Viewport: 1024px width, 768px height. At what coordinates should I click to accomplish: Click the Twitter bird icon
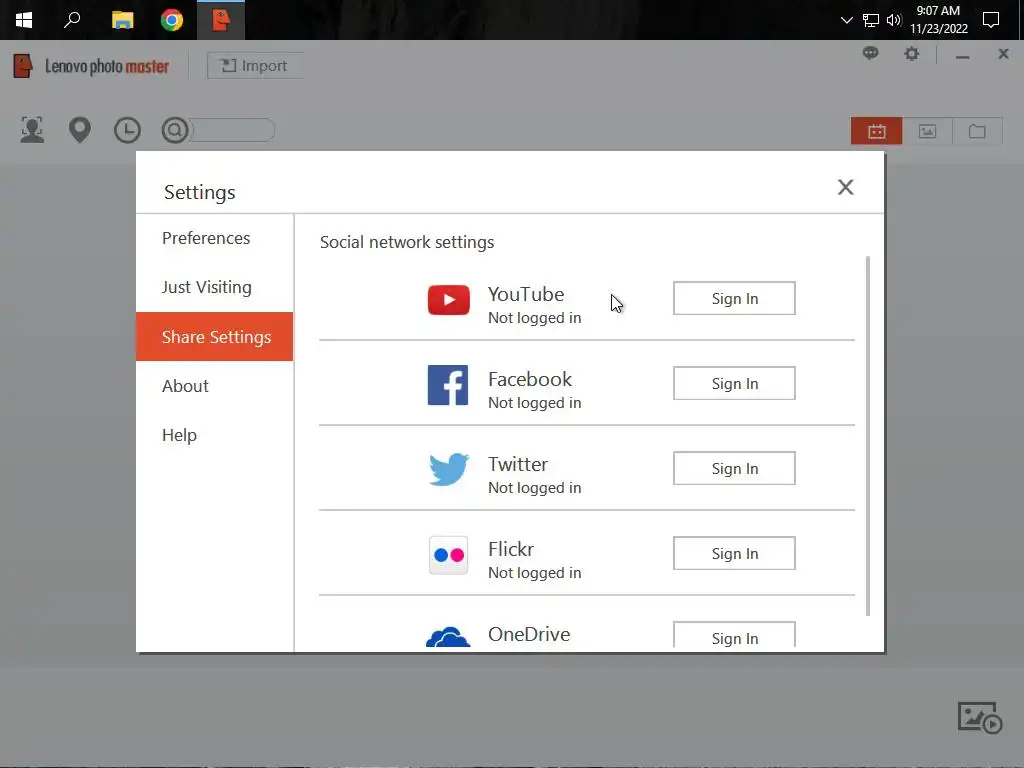click(449, 469)
